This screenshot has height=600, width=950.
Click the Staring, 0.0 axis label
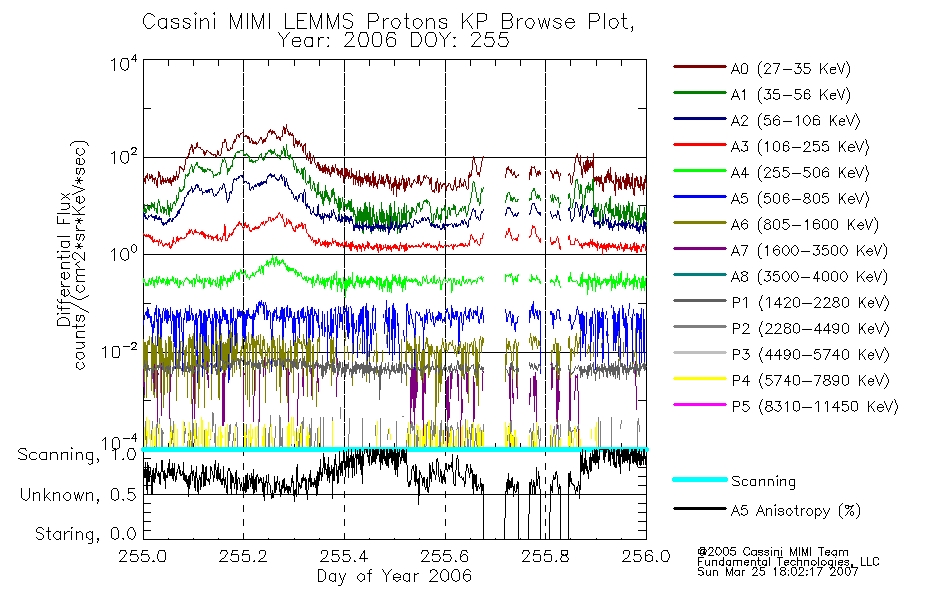click(x=85, y=534)
